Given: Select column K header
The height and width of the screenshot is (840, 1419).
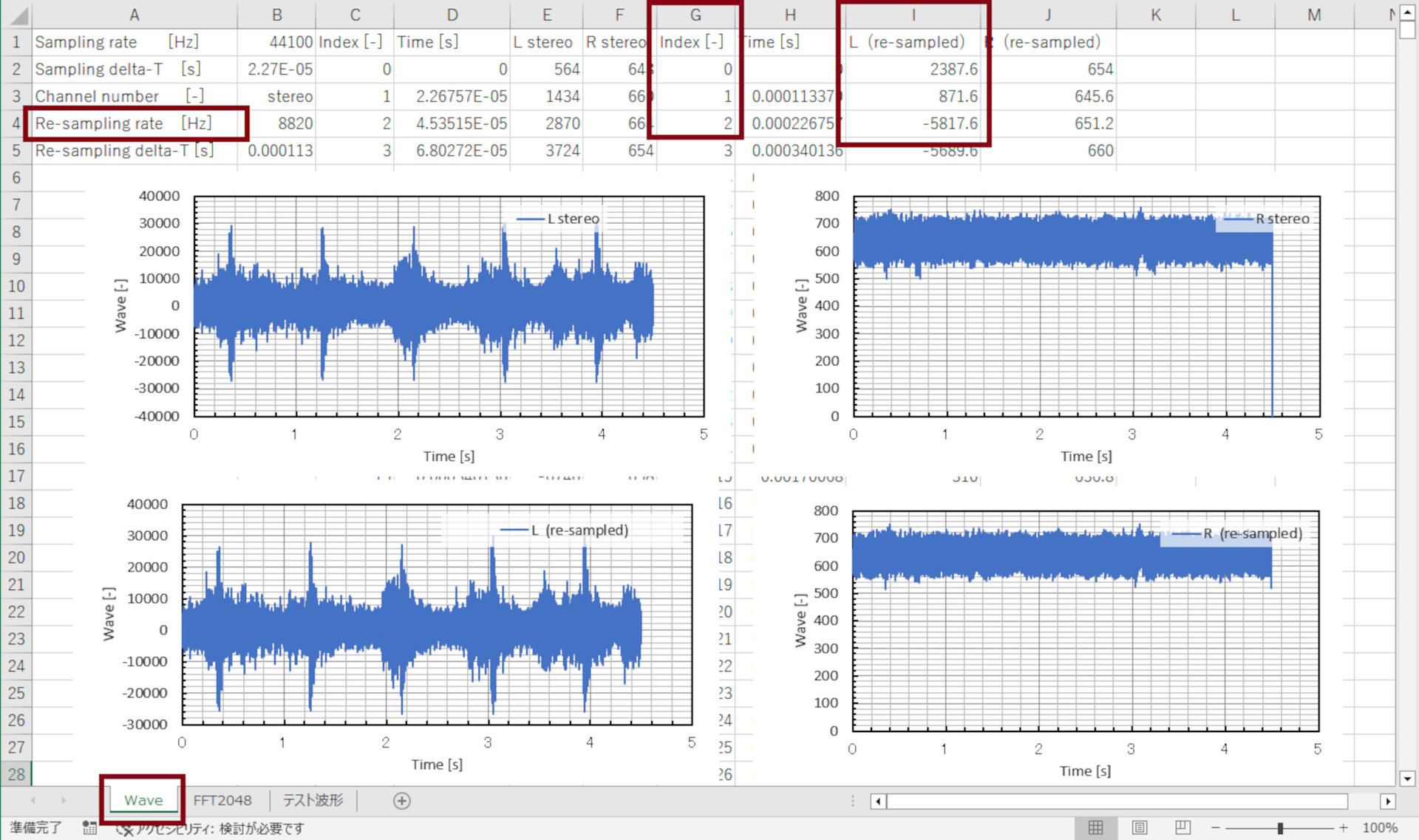Looking at the screenshot, I should 1156,15.
